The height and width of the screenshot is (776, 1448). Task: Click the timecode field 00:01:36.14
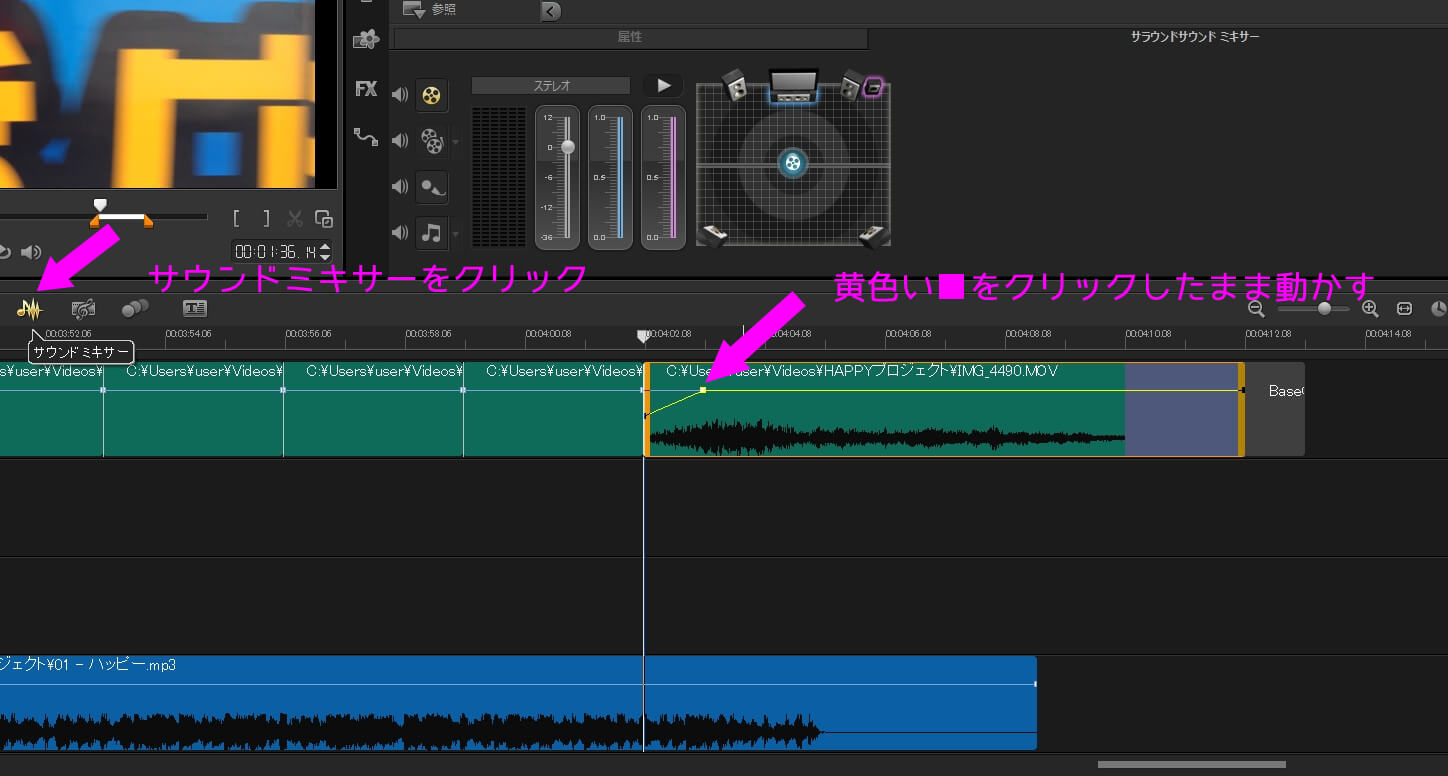pos(275,252)
